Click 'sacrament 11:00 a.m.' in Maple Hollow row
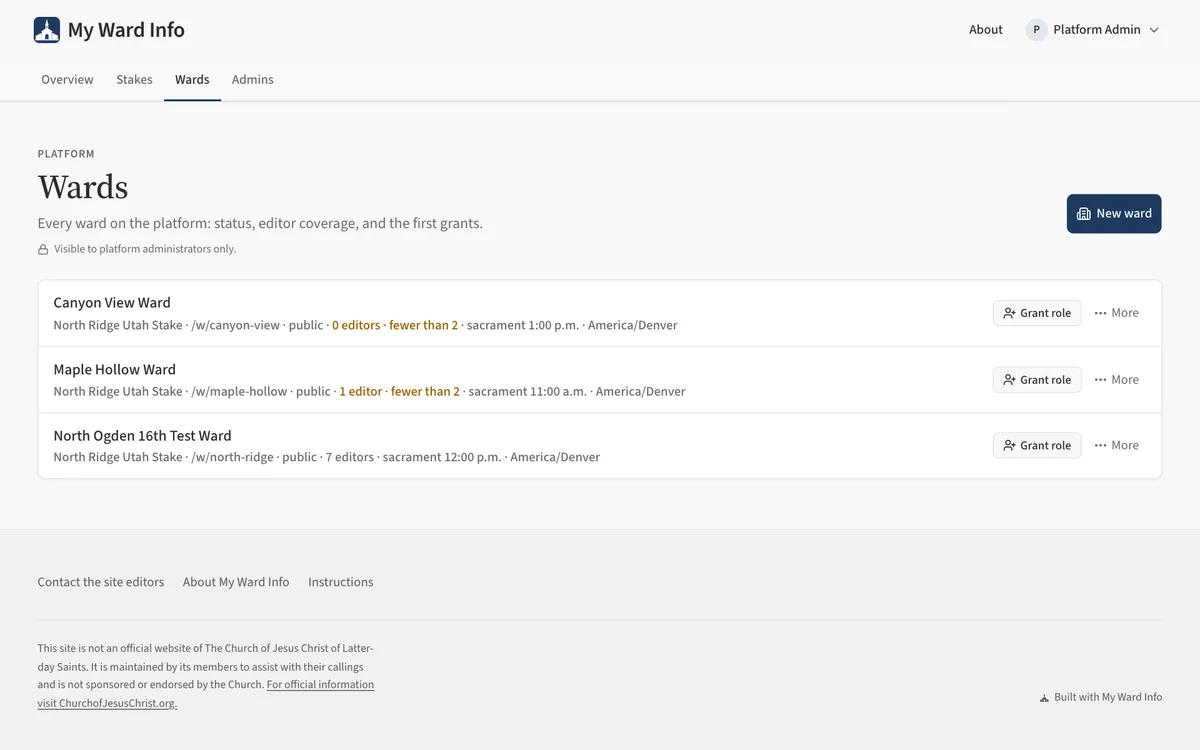 528,392
